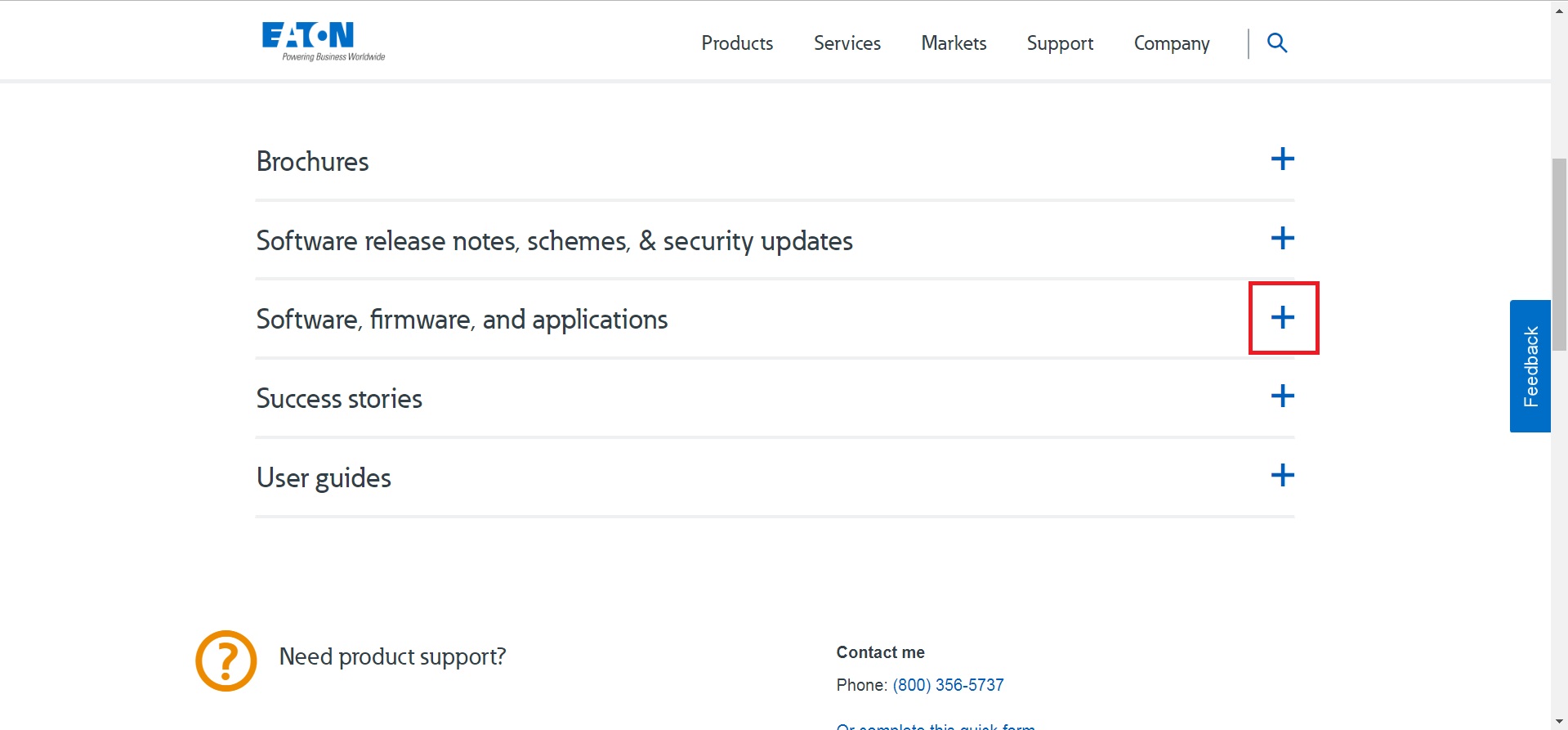Open the Services menu
The image size is (1568, 730).
[x=847, y=43]
